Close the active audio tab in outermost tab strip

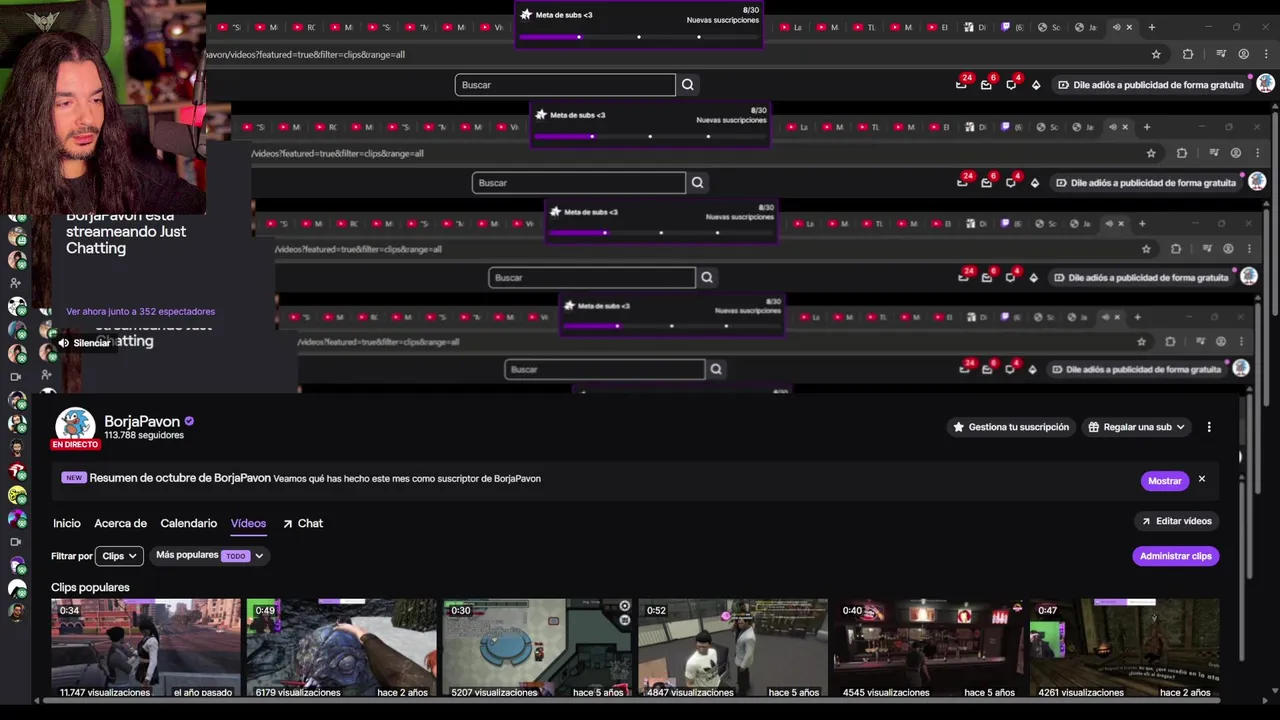(1130, 27)
